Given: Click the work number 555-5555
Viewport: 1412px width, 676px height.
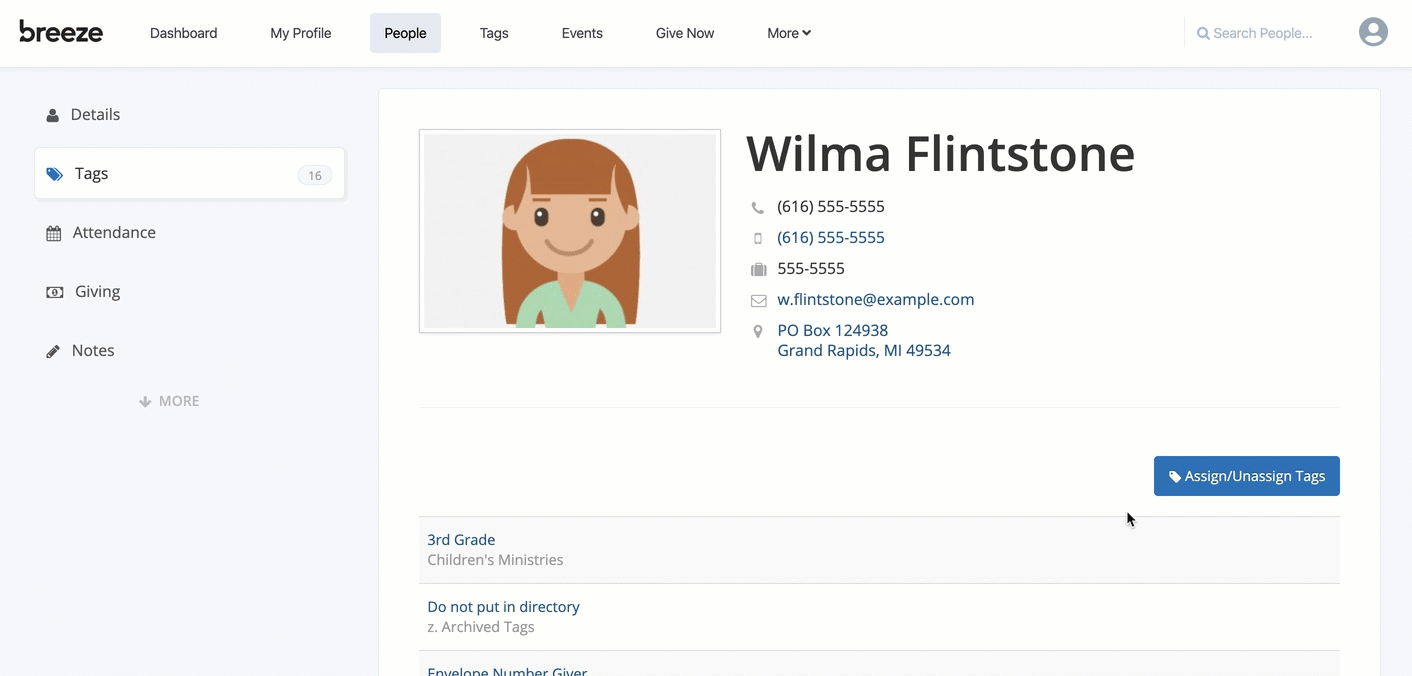Looking at the screenshot, I should tap(811, 269).
